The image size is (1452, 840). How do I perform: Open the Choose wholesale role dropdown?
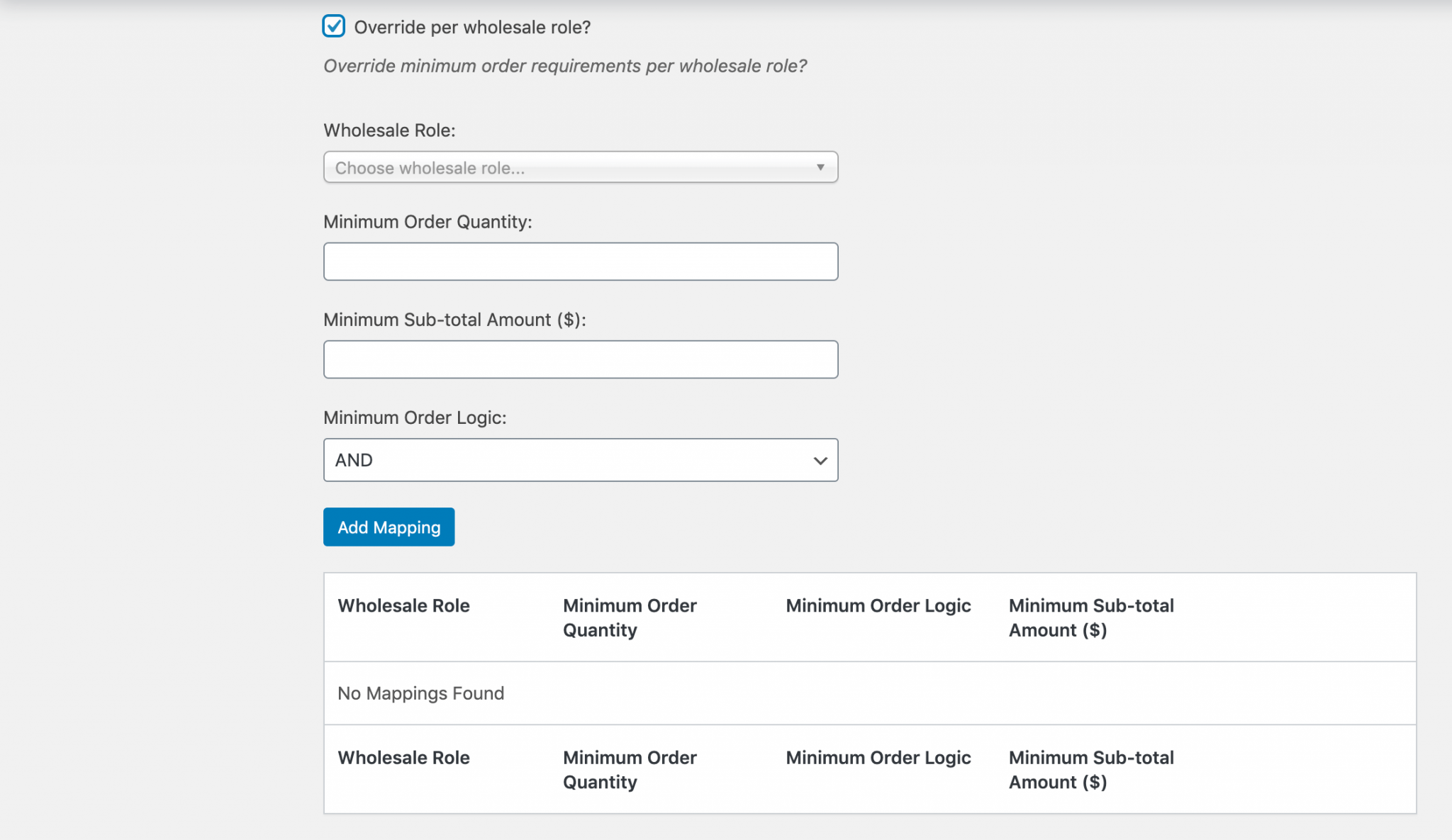point(580,167)
